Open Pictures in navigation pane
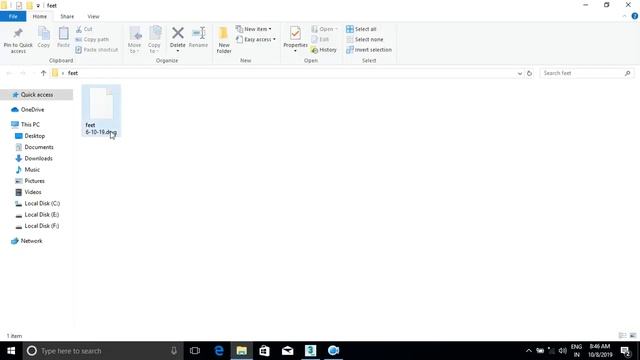The height and width of the screenshot is (360, 640). [34, 181]
